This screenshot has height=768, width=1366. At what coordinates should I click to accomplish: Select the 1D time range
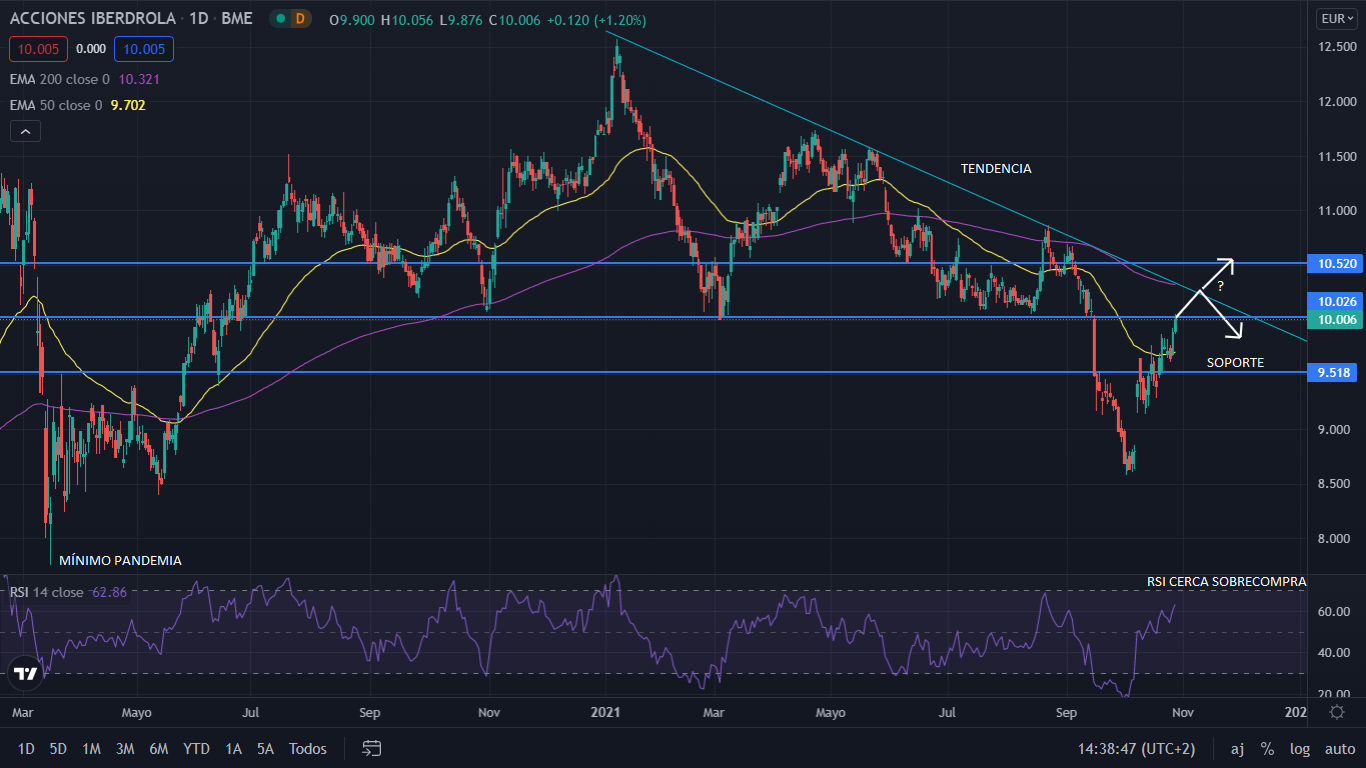(x=26, y=748)
